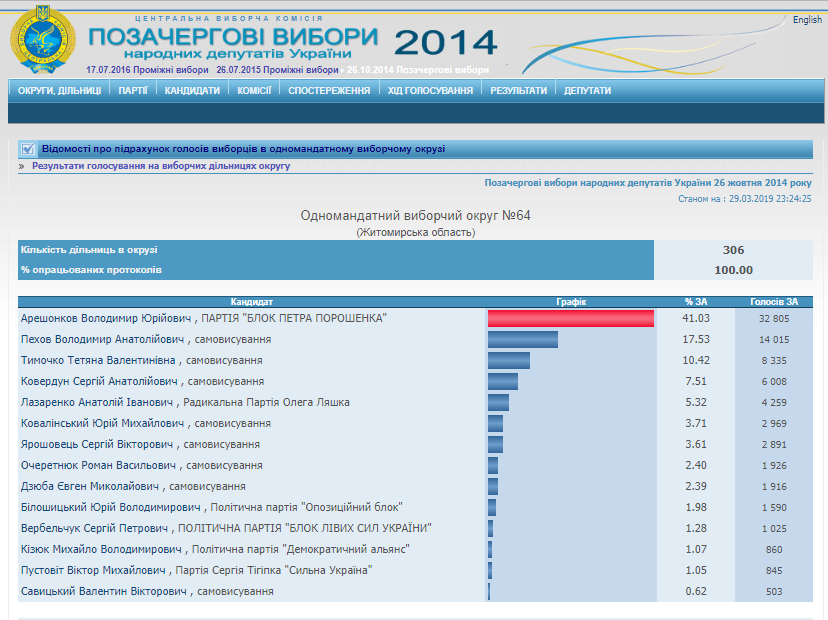Open Результати голосування на виборчих дільницях округу
Image resolution: width=828 pixels, height=620 pixels.
coord(161,166)
